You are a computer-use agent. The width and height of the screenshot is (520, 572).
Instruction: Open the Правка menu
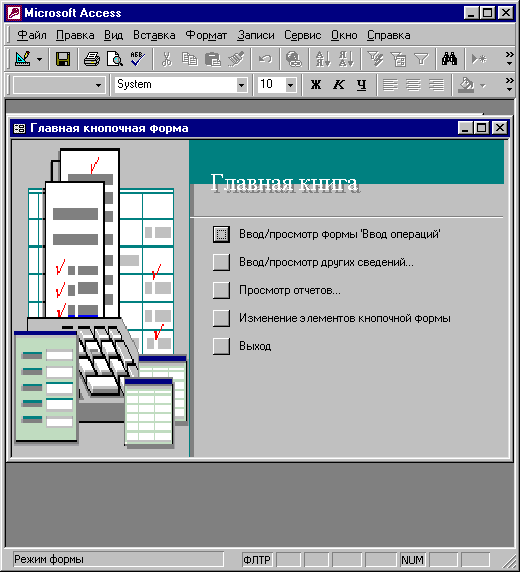click(x=75, y=35)
